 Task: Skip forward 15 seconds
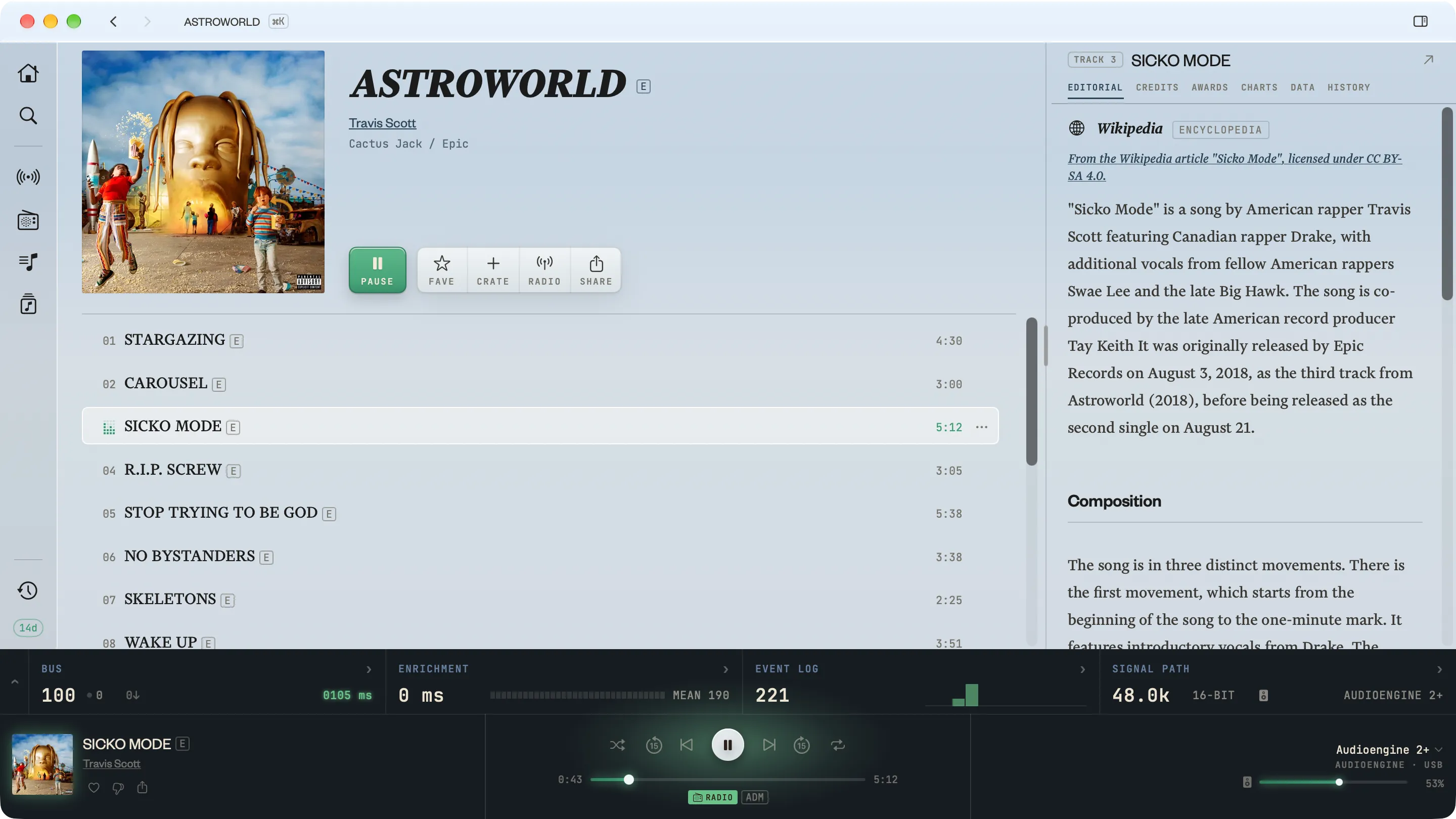click(x=801, y=745)
